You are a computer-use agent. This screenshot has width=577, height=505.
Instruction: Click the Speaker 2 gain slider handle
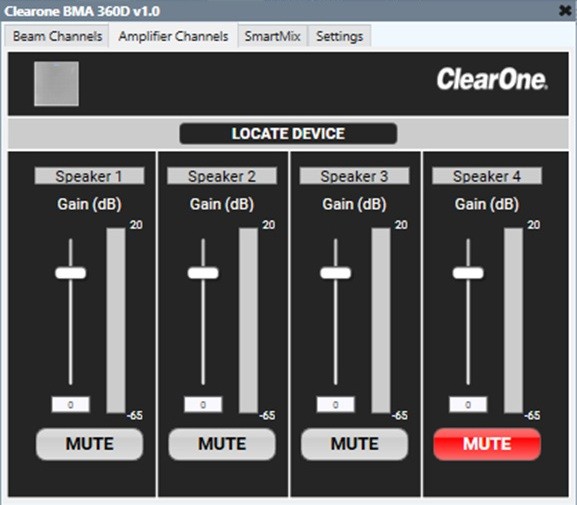point(203,273)
